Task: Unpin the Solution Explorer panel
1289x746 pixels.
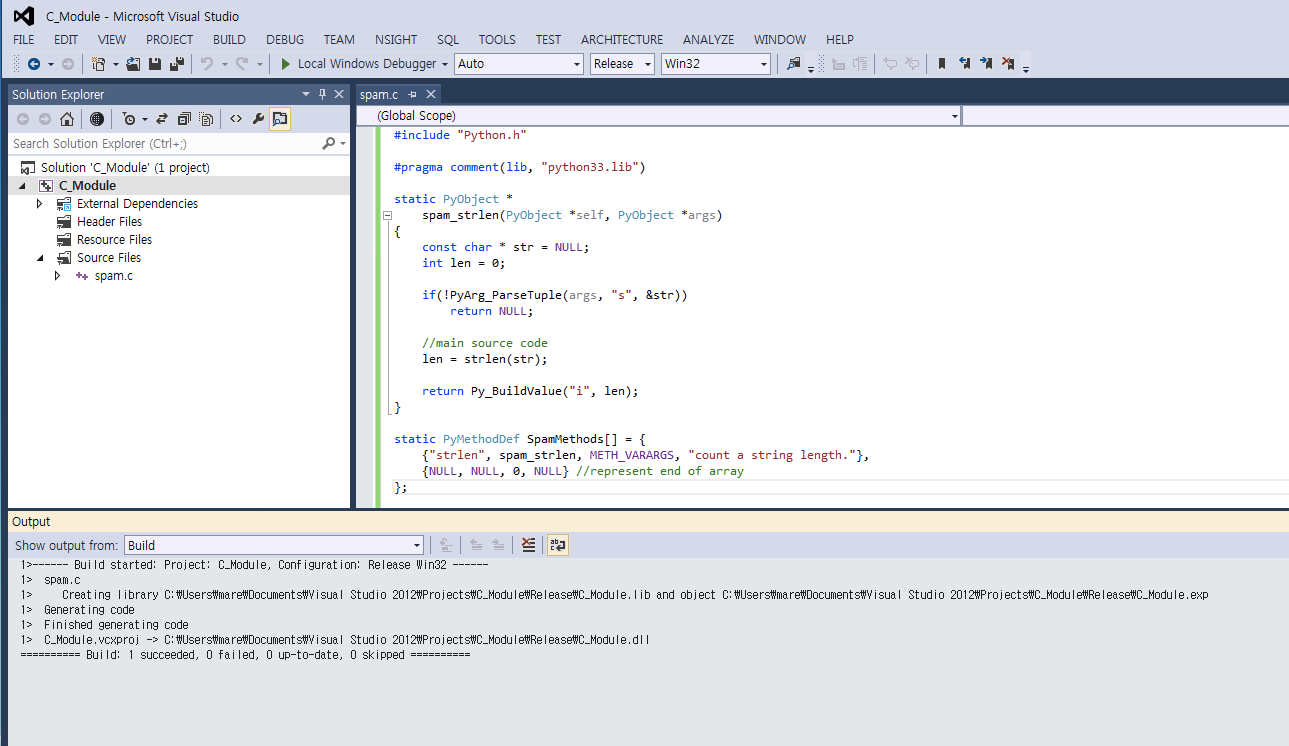Action: pos(323,93)
